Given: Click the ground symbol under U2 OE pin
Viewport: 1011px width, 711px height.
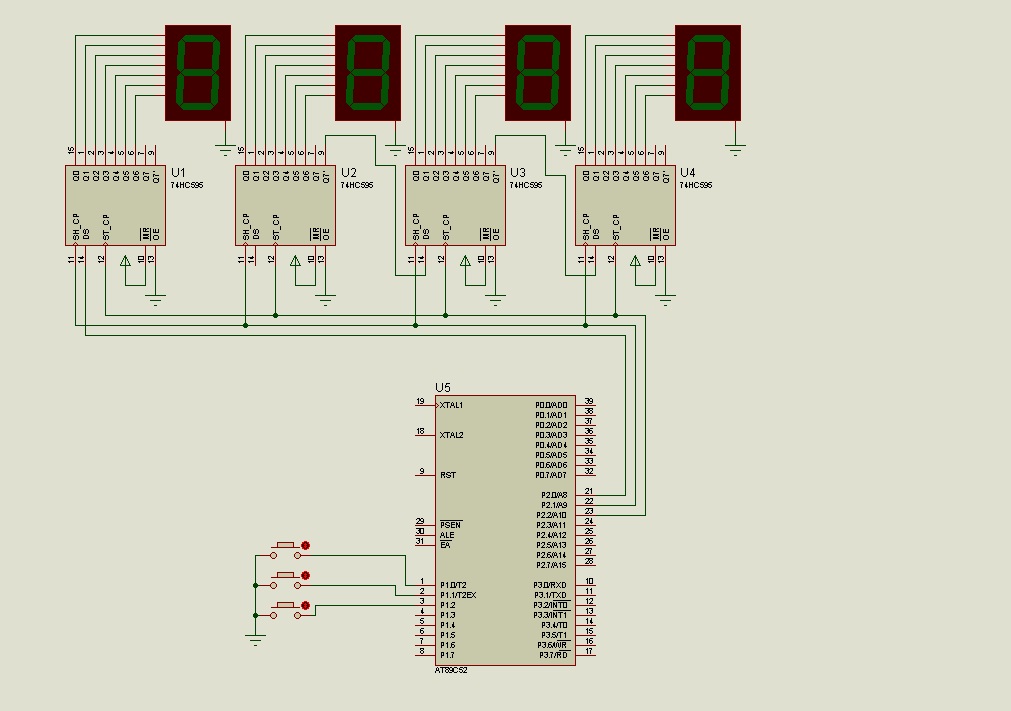Looking at the screenshot, I should click(x=326, y=300).
